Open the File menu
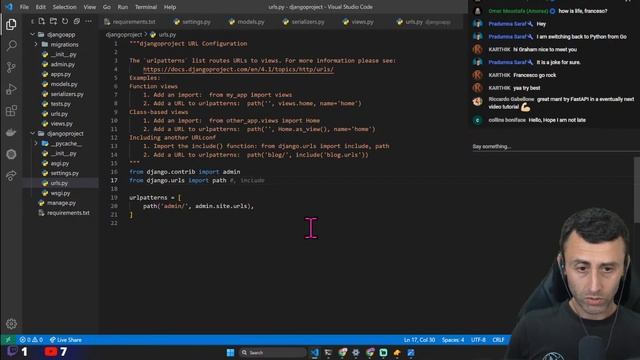Image resolution: width=640 pixels, height=360 pixels. point(24,7)
